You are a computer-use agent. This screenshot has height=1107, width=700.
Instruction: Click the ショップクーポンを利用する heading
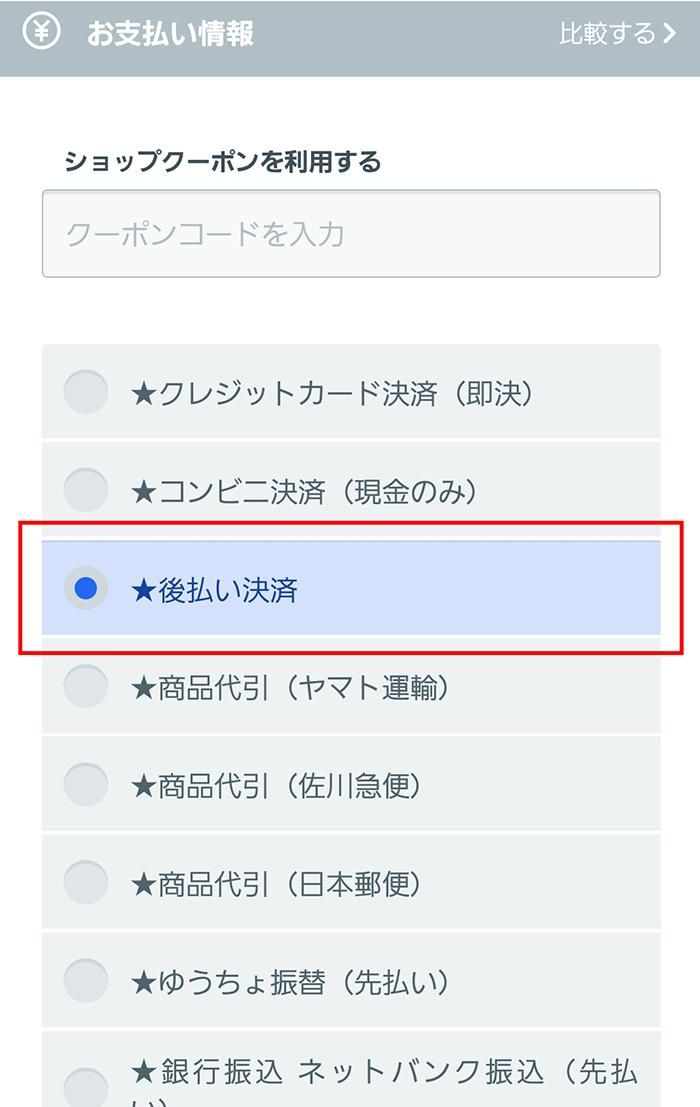pos(222,162)
